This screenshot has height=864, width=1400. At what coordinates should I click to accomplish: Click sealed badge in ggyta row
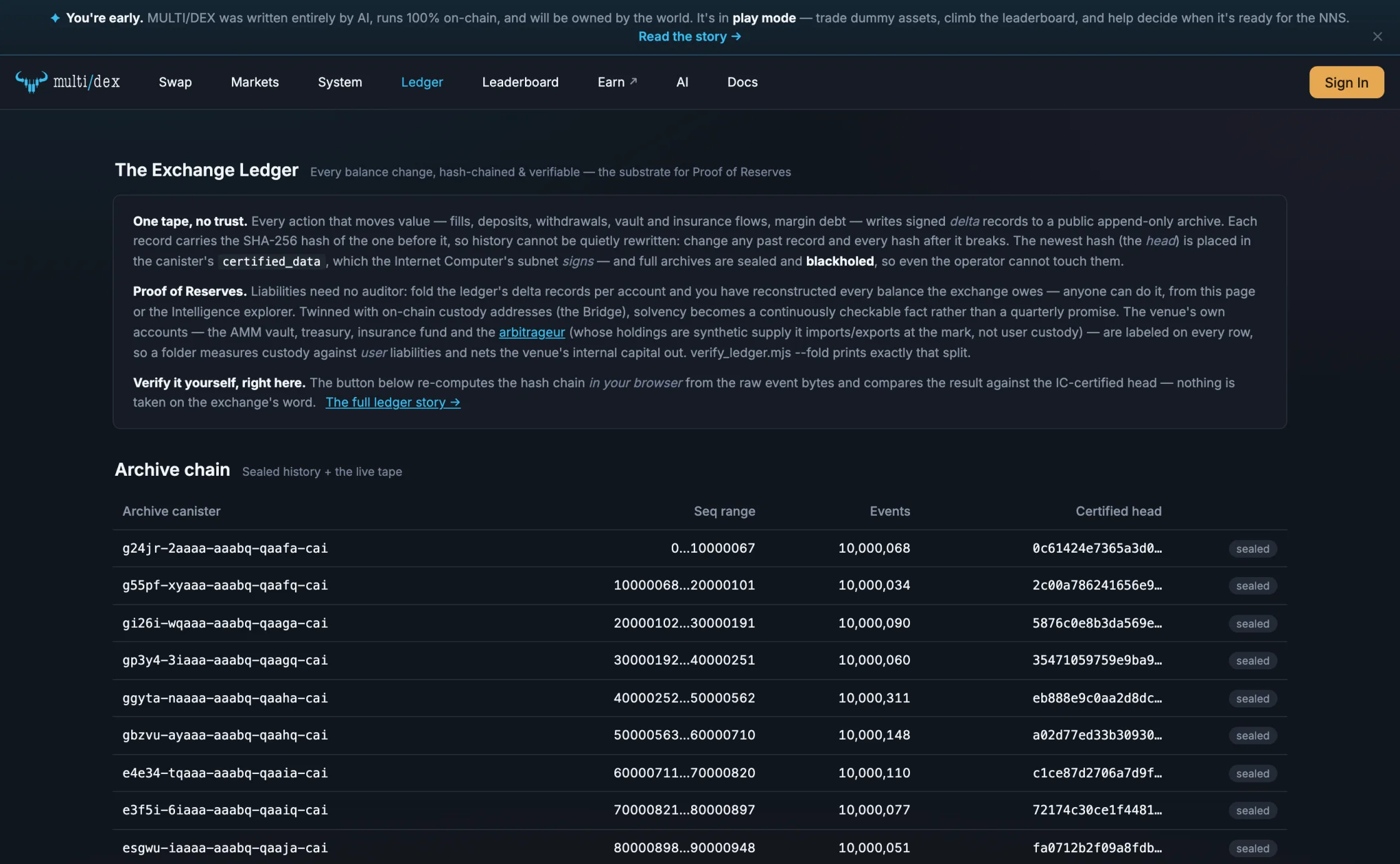pos(1252,698)
